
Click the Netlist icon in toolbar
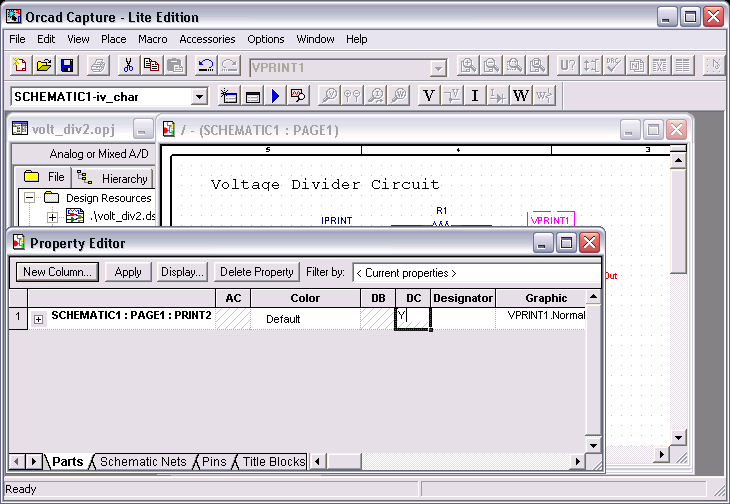636,66
